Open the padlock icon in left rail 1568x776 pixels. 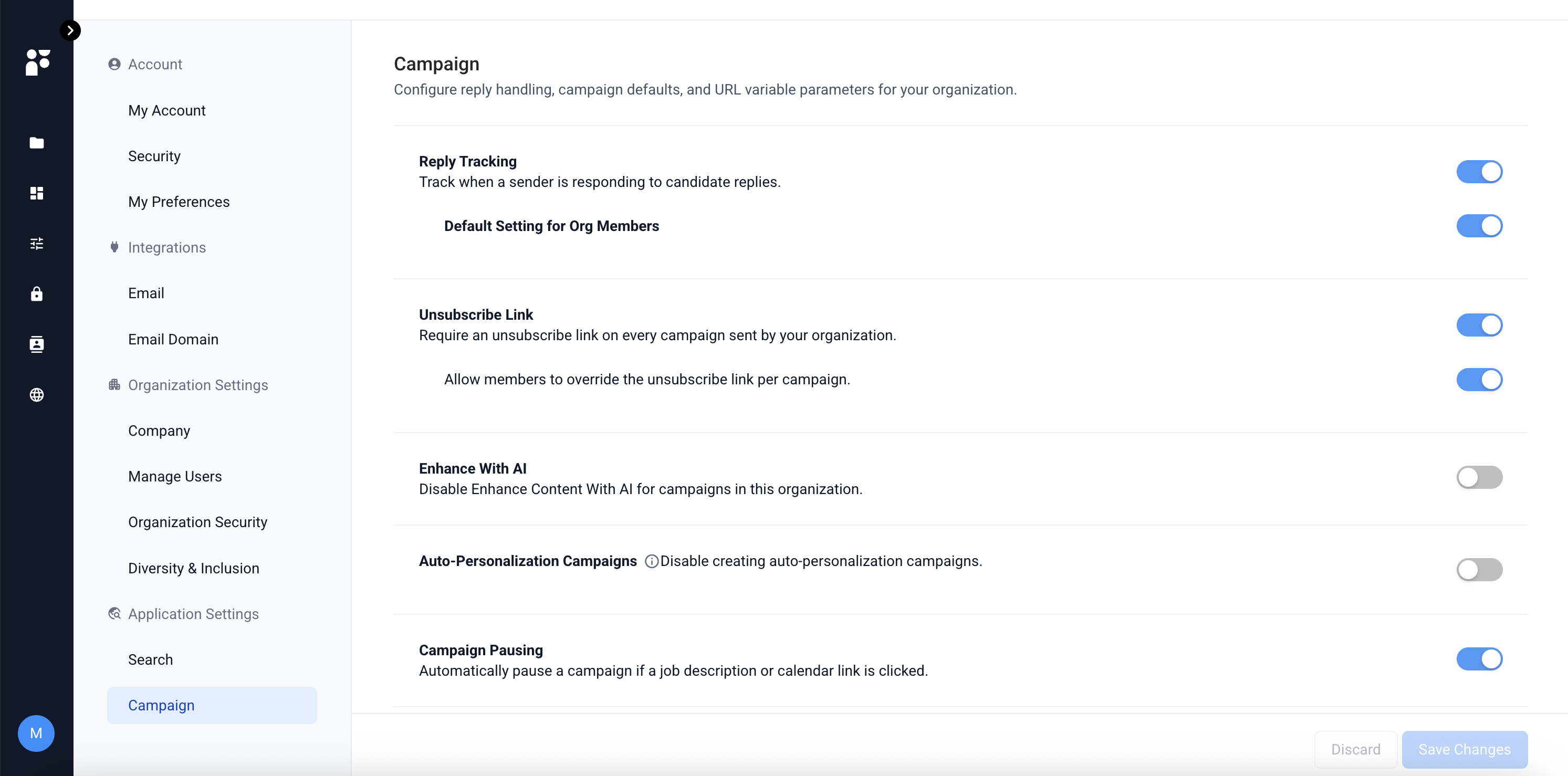pos(37,293)
